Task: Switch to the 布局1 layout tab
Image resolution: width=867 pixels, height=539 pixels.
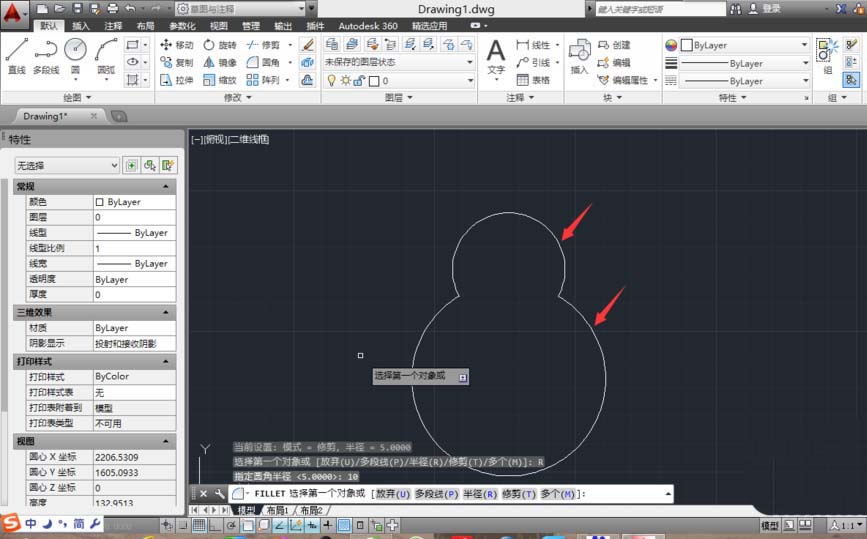Action: pos(276,510)
